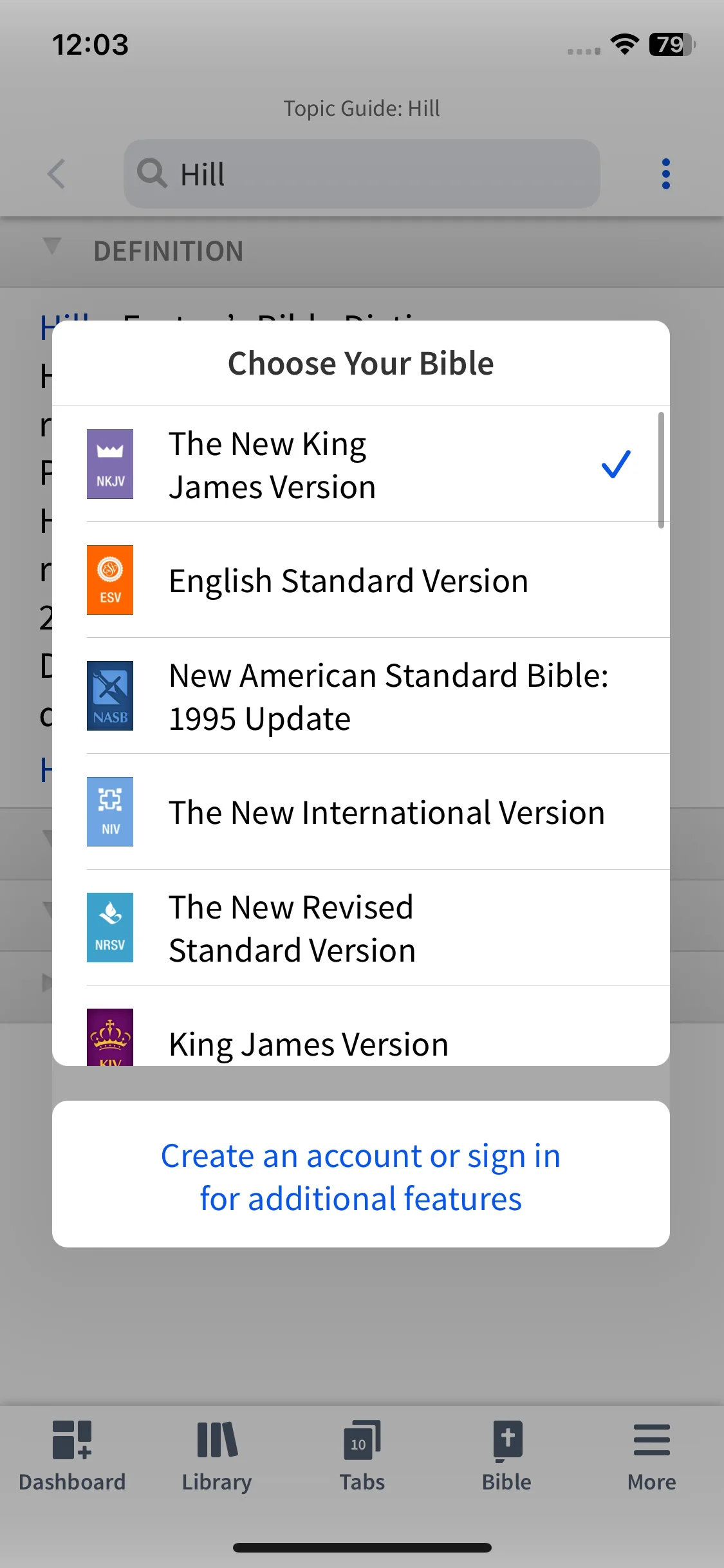Choose The New International Version
Viewport: 724px width, 1568px height.
coord(361,812)
